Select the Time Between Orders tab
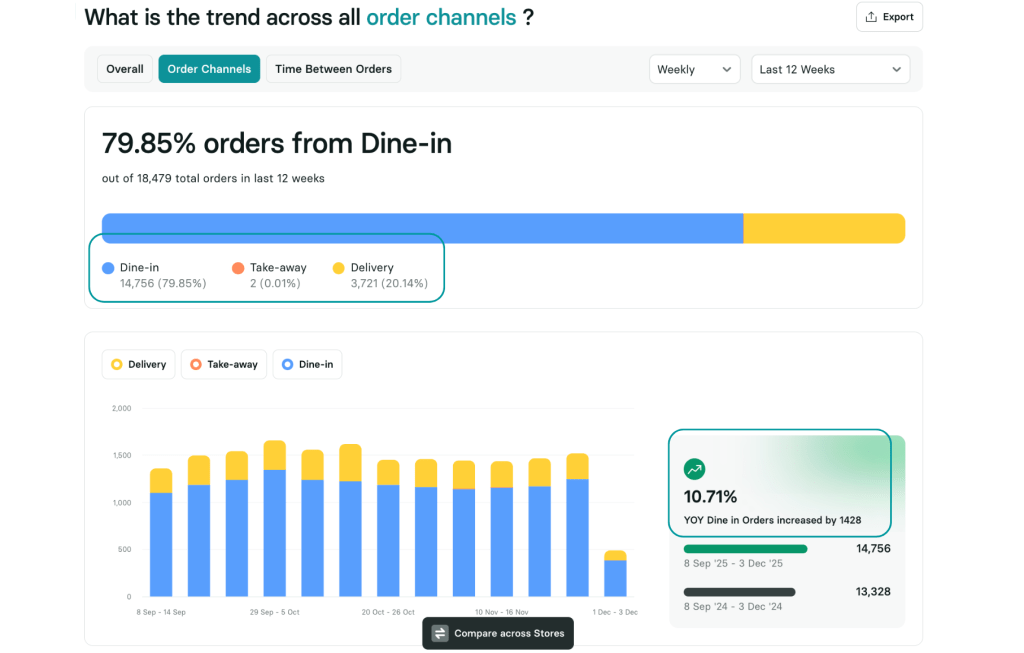The image size is (1024, 653). (332, 68)
